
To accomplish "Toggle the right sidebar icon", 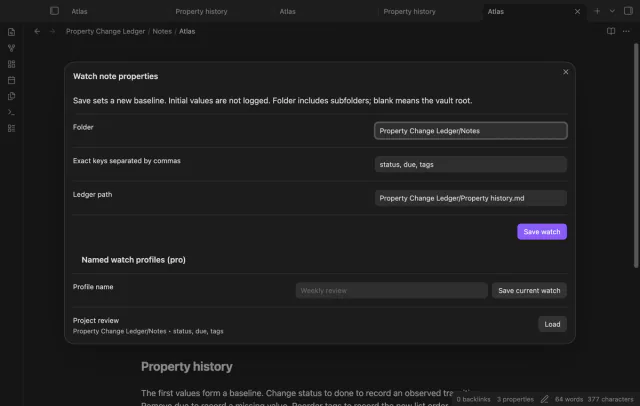I will tap(628, 11).
